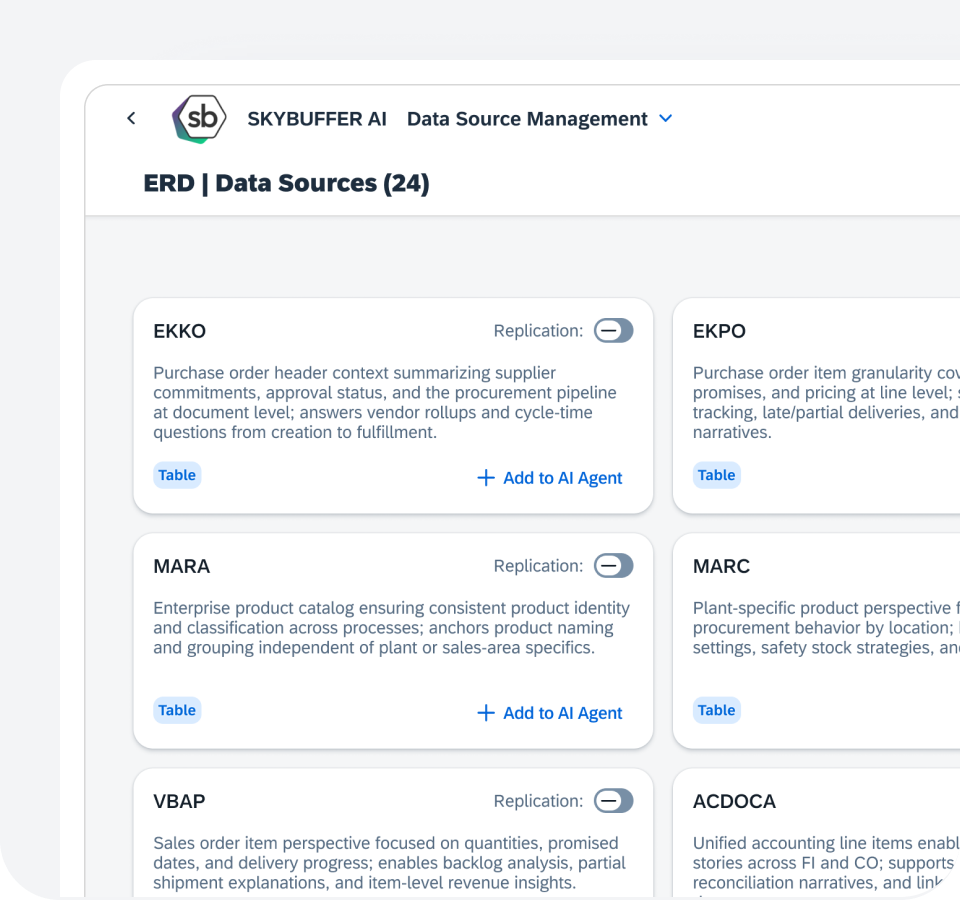960x900 pixels.
Task: Open the EKKO data source title
Action: point(180,331)
